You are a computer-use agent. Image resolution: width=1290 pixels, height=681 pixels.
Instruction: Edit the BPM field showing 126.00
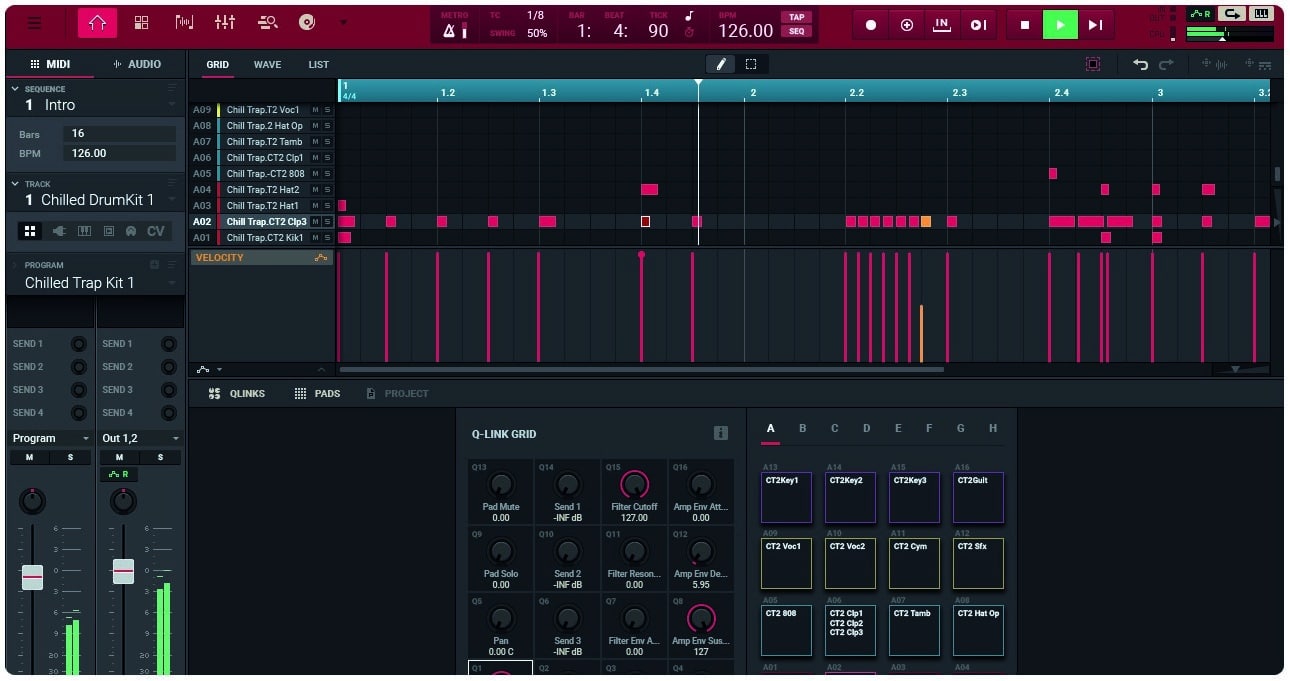[120, 153]
